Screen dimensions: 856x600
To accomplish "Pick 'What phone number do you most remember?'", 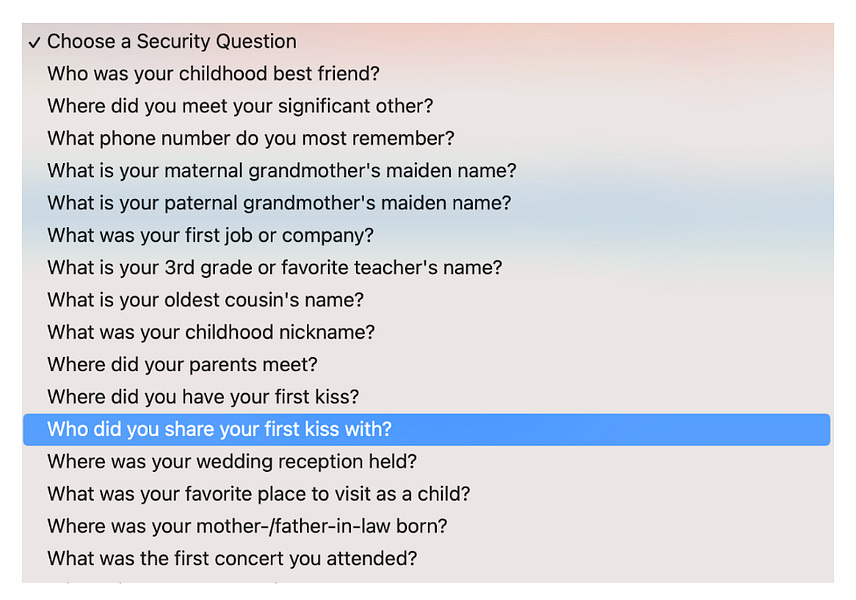I will point(427,138).
